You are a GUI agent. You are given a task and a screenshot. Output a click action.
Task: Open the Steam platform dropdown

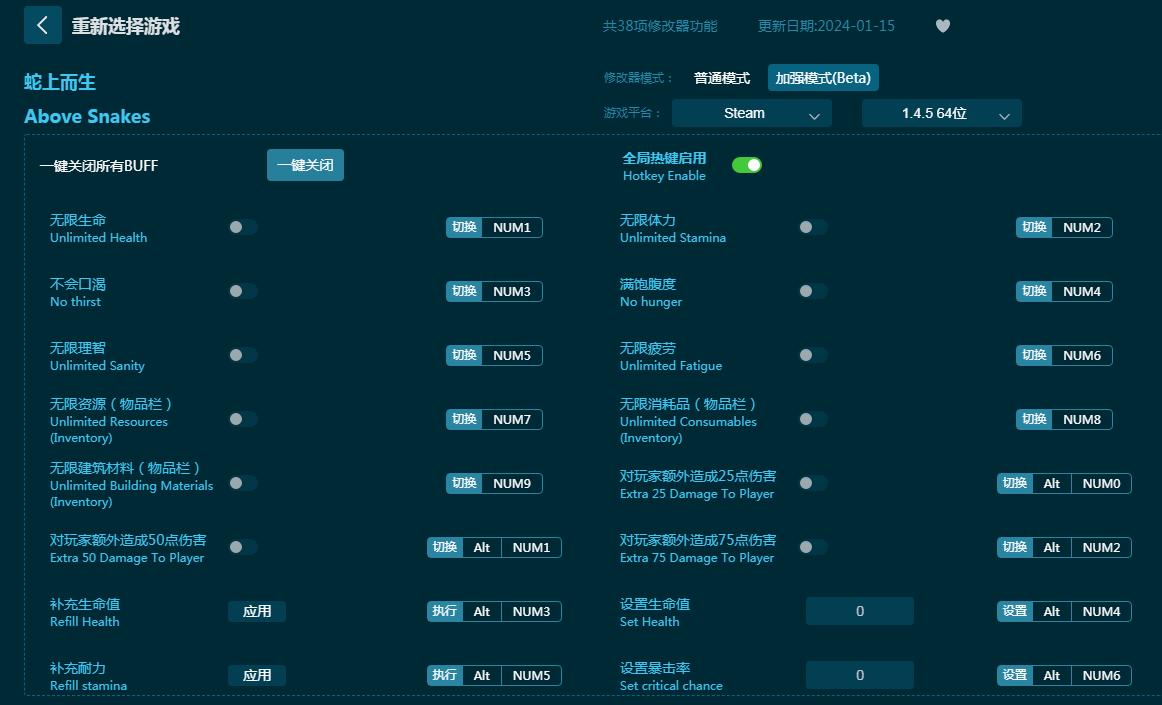tap(751, 113)
